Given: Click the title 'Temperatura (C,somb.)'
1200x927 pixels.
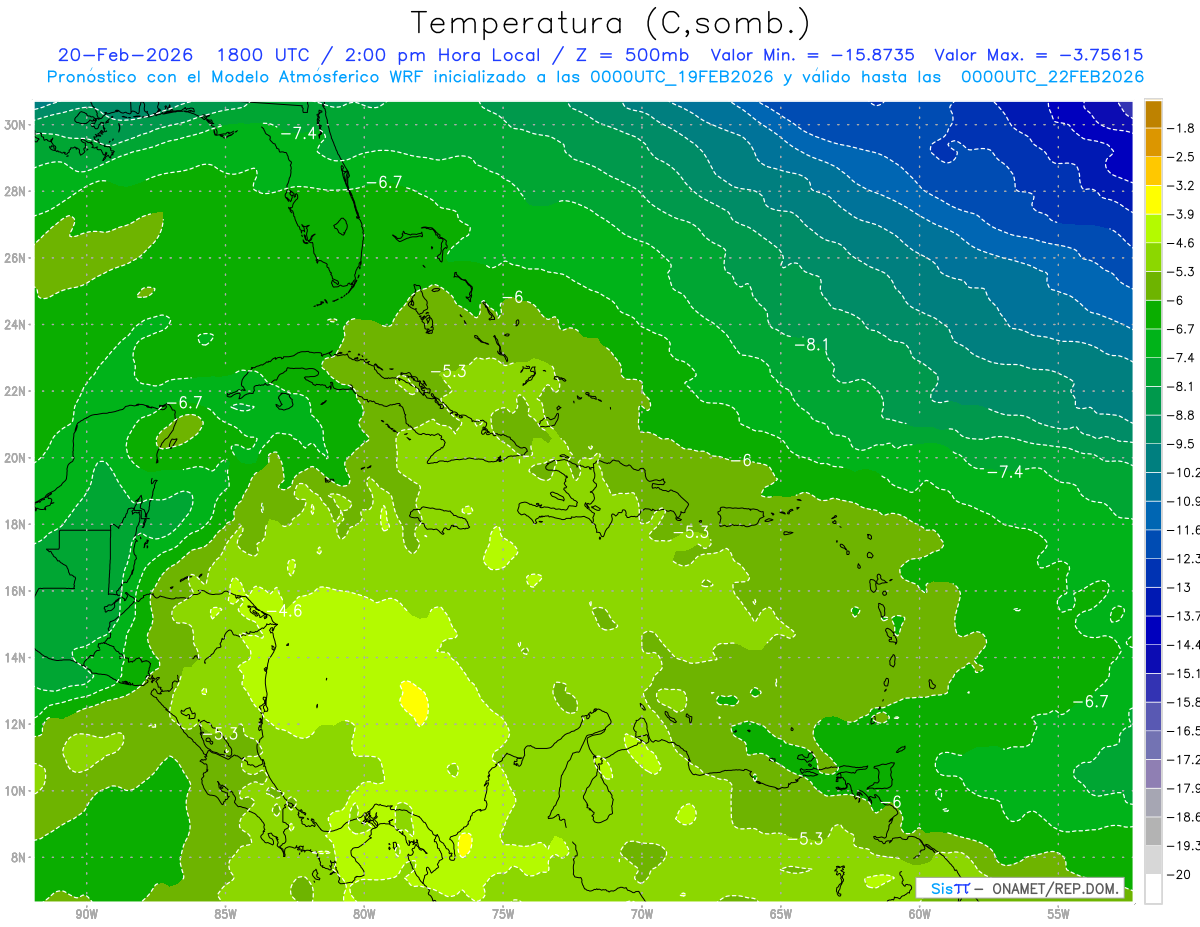Looking at the screenshot, I should (x=610, y=24).
